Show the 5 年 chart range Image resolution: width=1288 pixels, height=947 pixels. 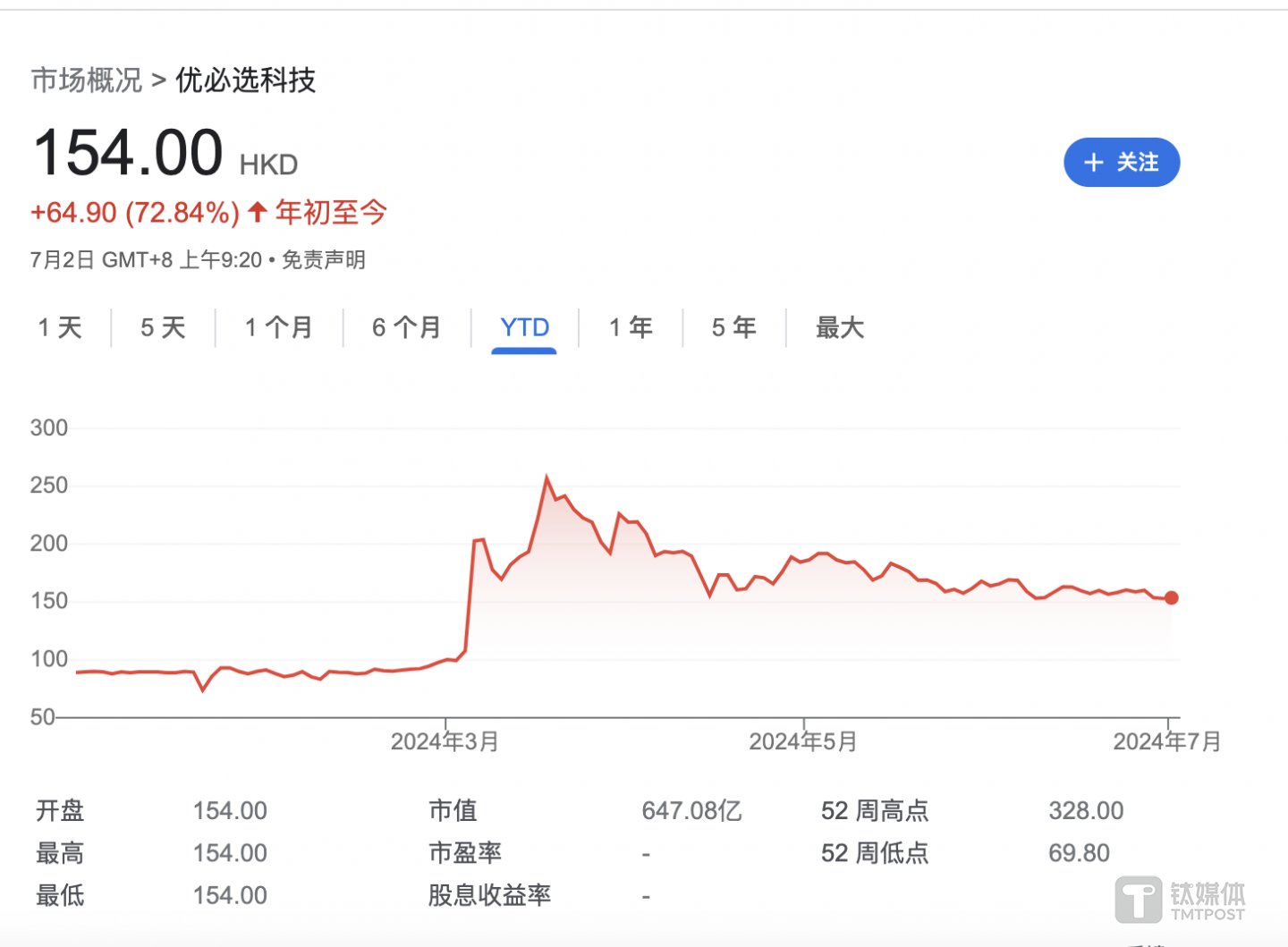tap(733, 327)
